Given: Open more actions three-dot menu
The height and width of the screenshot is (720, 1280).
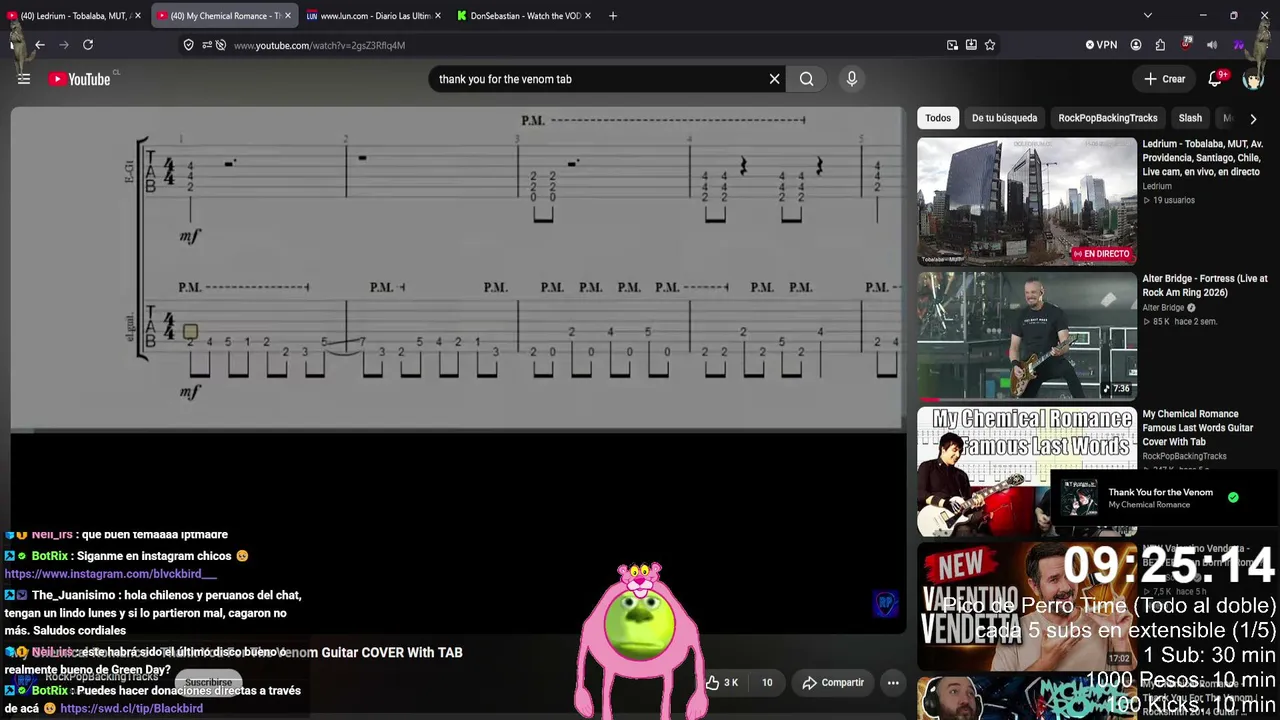Looking at the screenshot, I should pos(893,683).
